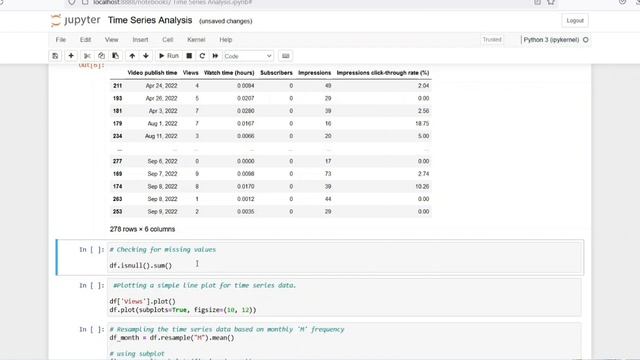Click the 'Video publish time' column header
The image size is (640, 360).
152,73
